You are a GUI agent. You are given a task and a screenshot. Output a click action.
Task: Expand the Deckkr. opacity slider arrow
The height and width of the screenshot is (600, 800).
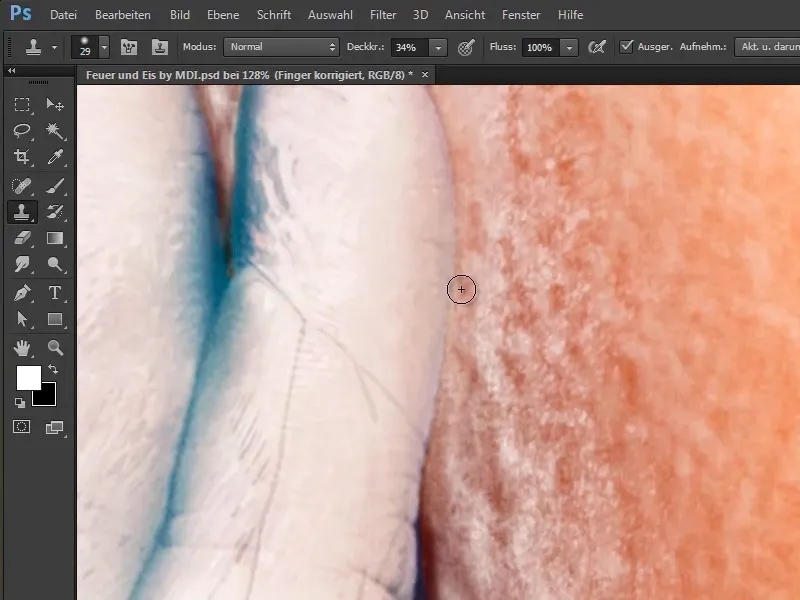coord(438,47)
